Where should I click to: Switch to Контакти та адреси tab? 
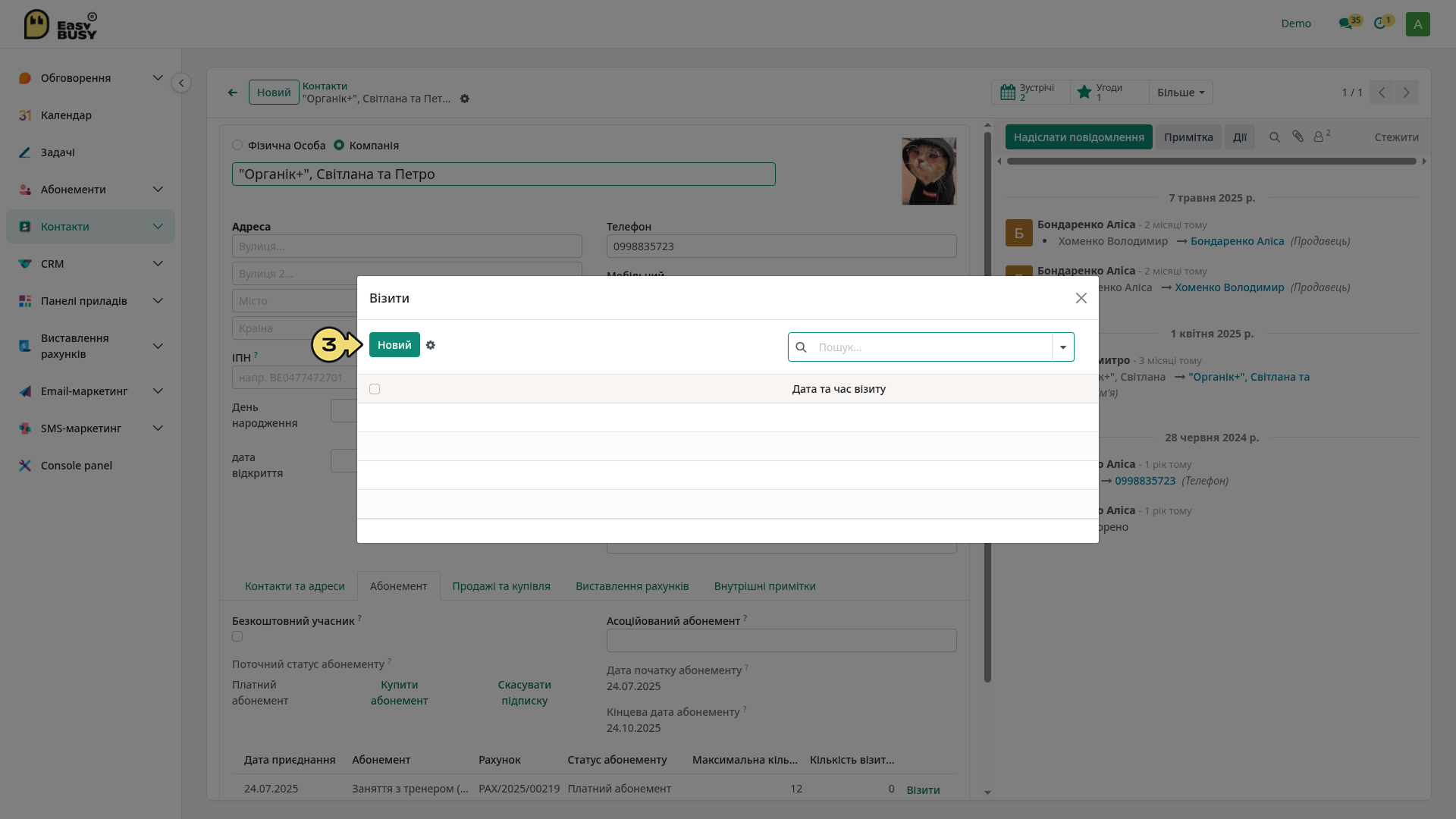coord(295,586)
